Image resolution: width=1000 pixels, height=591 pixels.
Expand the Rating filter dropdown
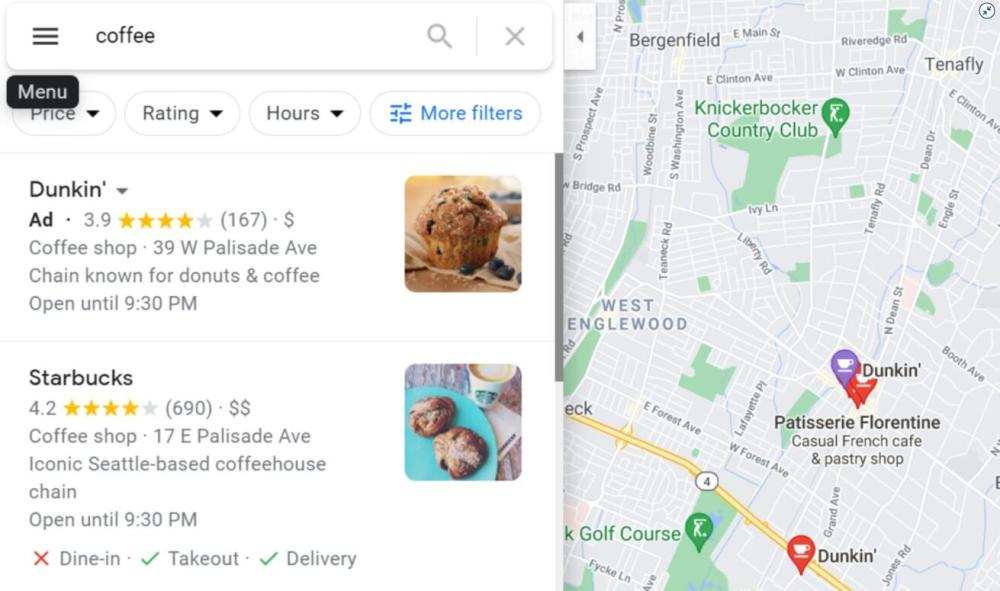(182, 113)
